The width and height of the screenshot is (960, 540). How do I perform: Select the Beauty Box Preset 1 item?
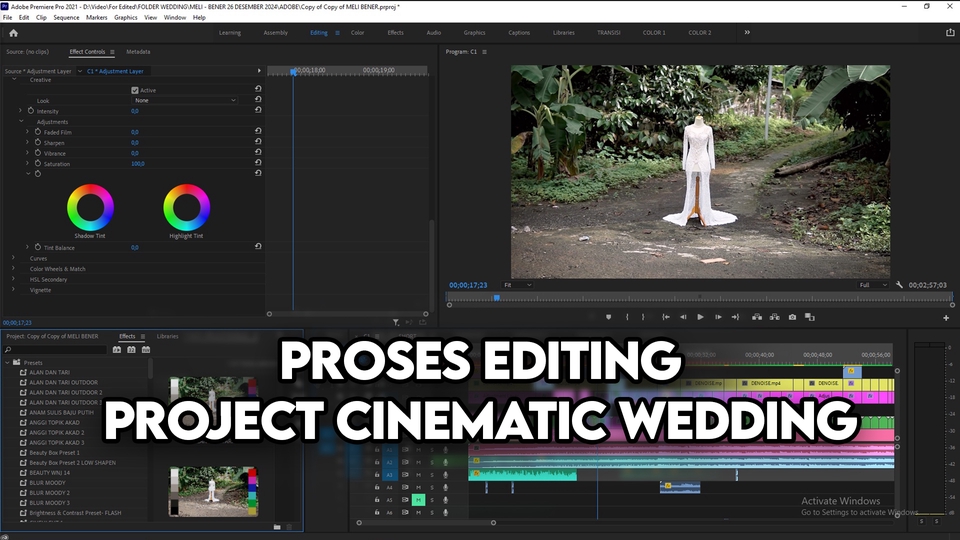coord(54,452)
